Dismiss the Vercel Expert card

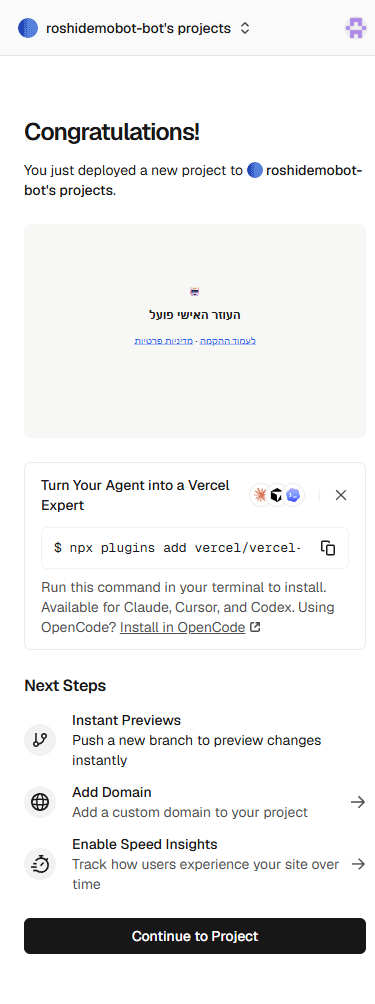tap(341, 495)
